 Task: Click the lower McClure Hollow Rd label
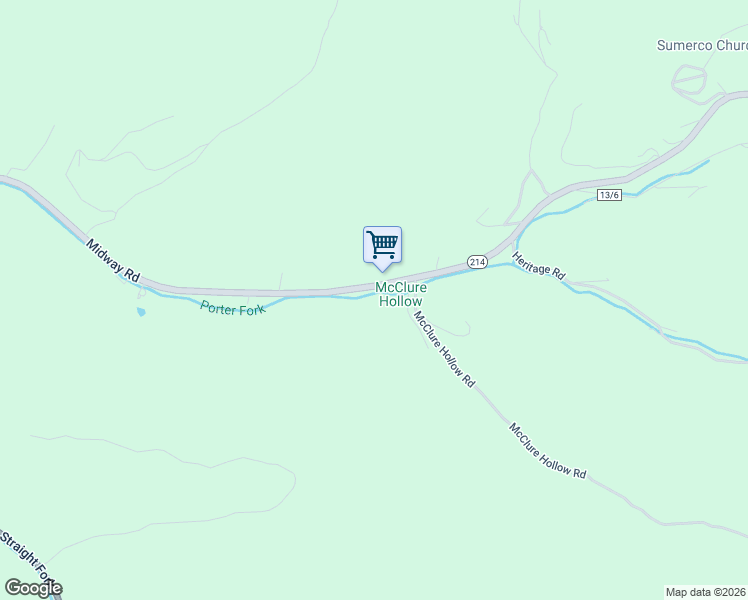pyautogui.click(x=547, y=451)
